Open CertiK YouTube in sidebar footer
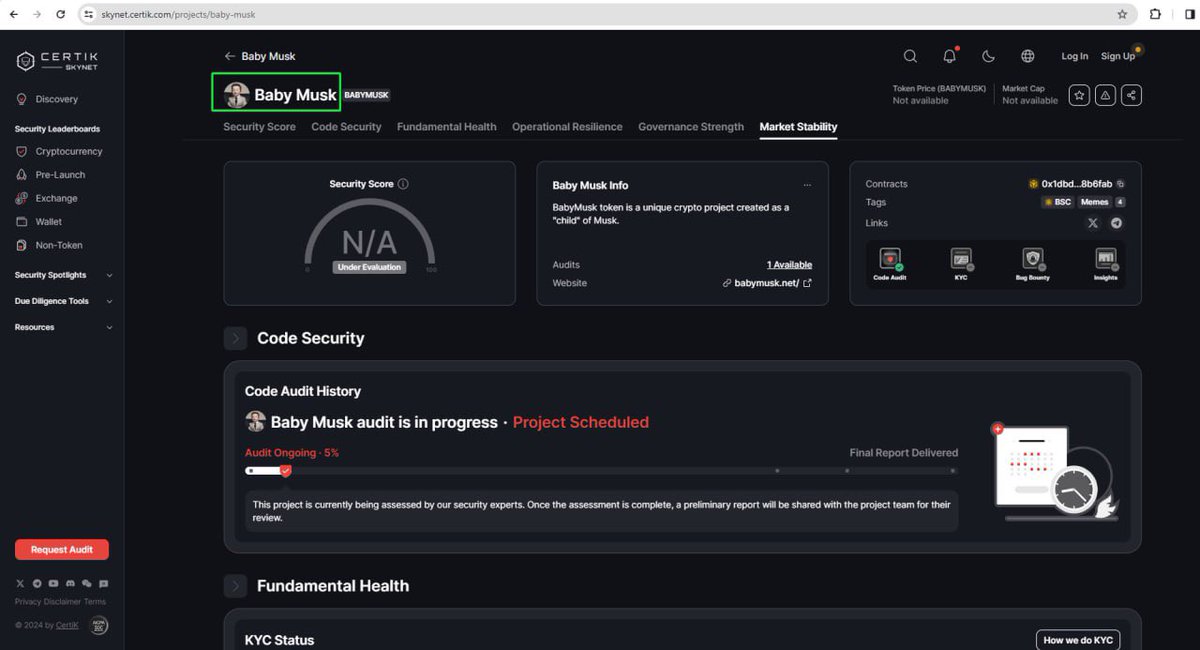The width and height of the screenshot is (1200, 650). pyautogui.click(x=53, y=583)
